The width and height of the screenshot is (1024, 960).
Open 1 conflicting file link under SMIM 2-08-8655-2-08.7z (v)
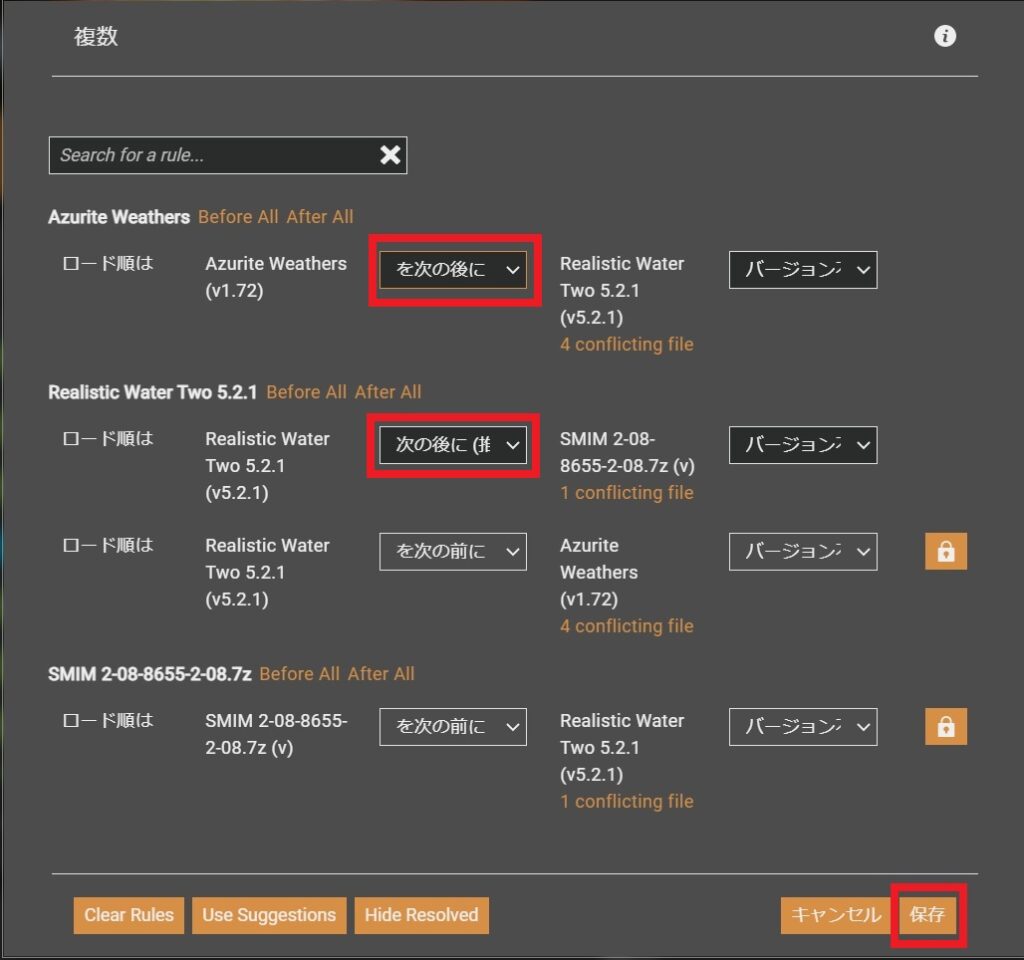(626, 492)
